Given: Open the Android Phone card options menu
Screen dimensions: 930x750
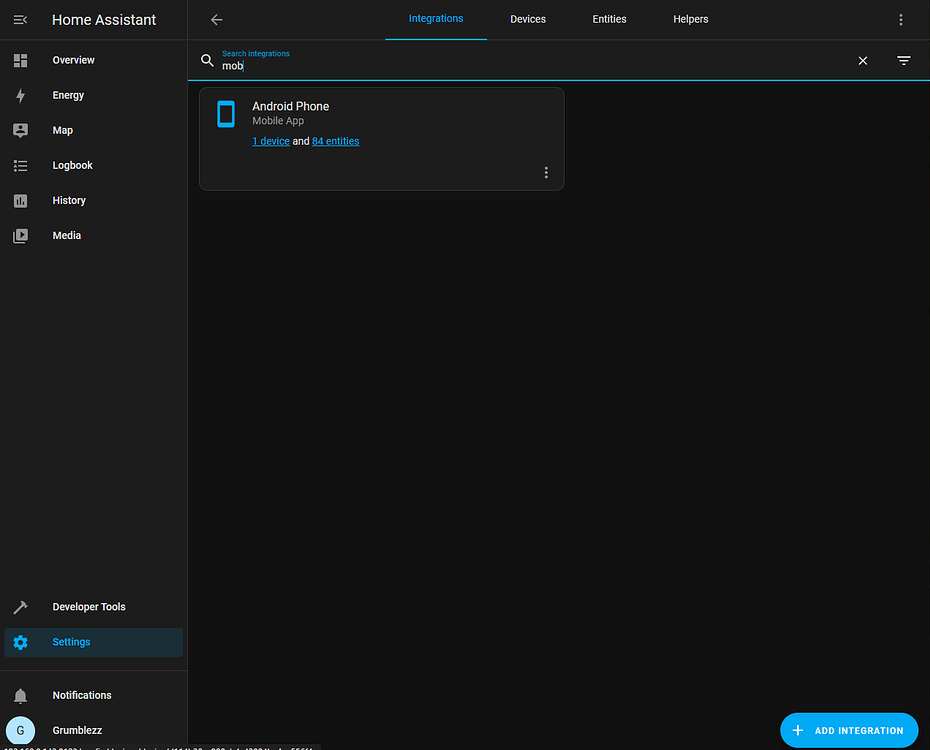Looking at the screenshot, I should (546, 172).
